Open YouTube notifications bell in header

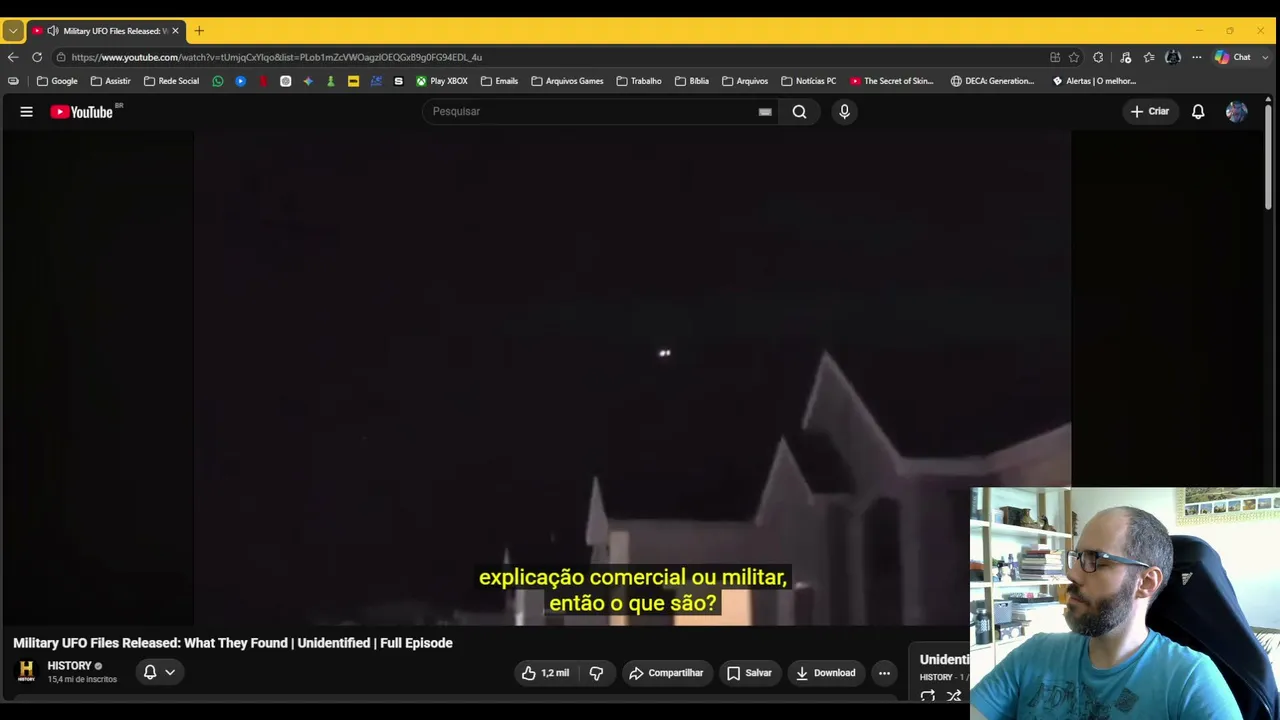click(x=1198, y=112)
